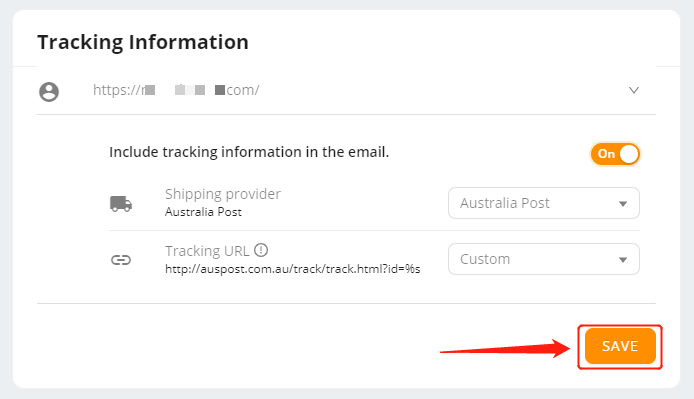Click the chain link icon

121,260
